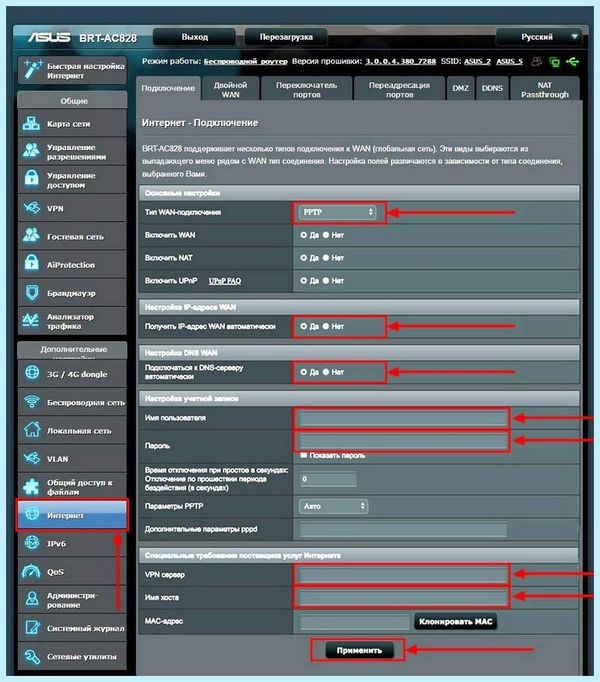The image size is (600, 682).
Task: Click the green USB status icon
Action: pyautogui.click(x=573, y=62)
